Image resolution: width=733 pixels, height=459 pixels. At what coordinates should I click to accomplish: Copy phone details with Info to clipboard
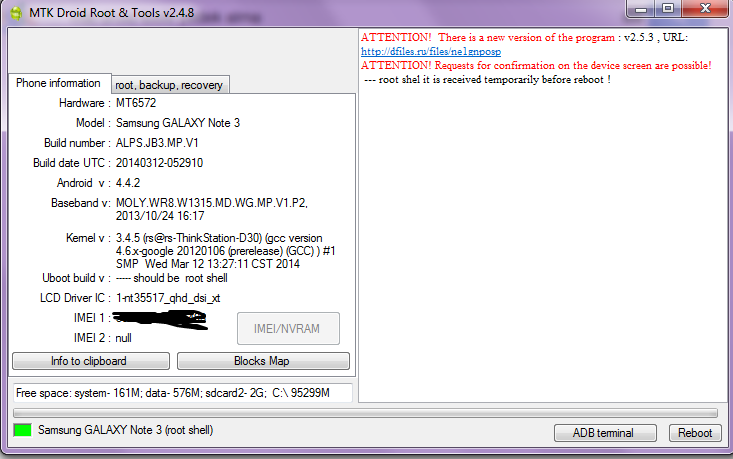(x=91, y=361)
